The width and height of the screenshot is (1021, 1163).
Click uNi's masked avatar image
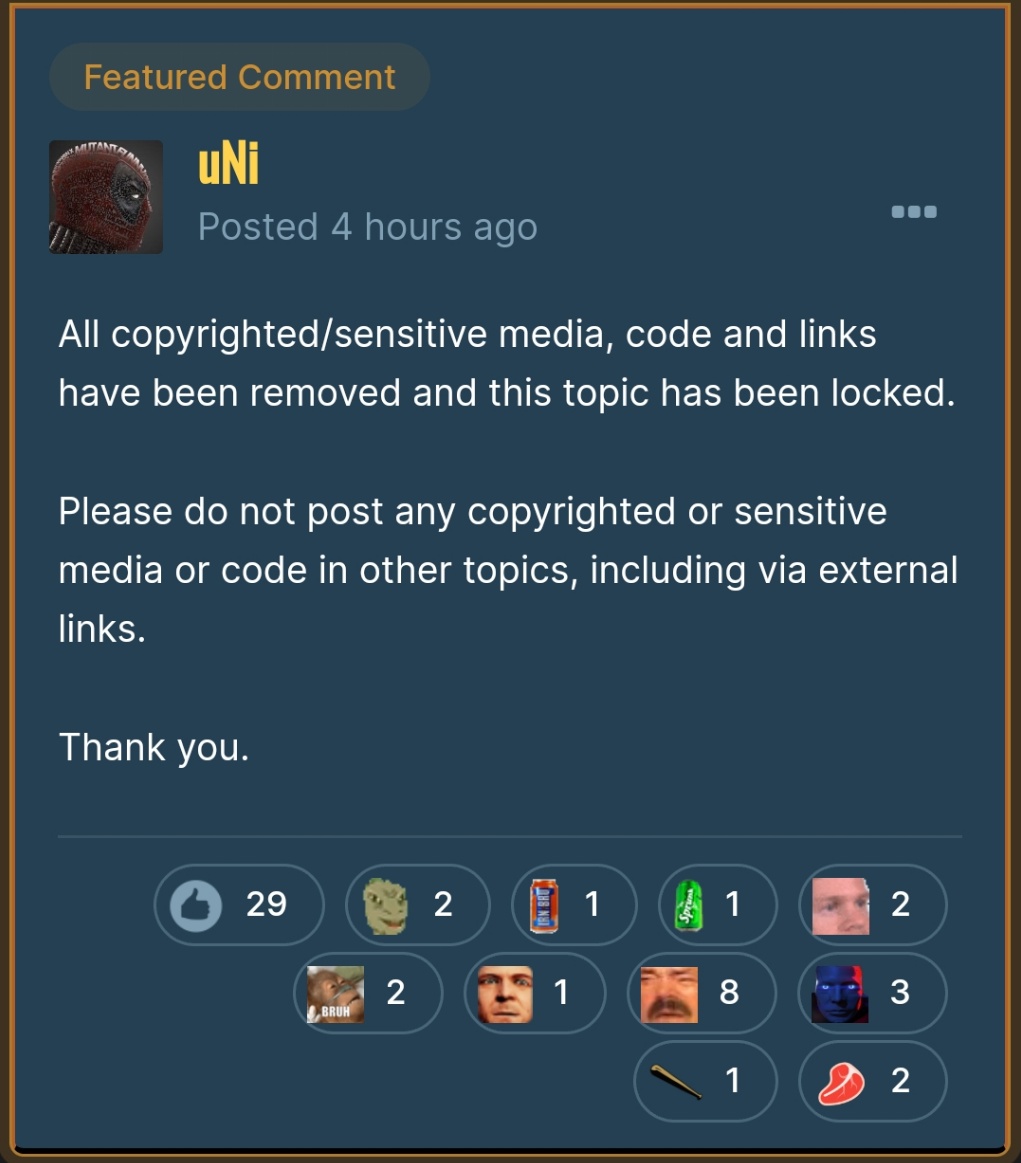click(x=106, y=197)
